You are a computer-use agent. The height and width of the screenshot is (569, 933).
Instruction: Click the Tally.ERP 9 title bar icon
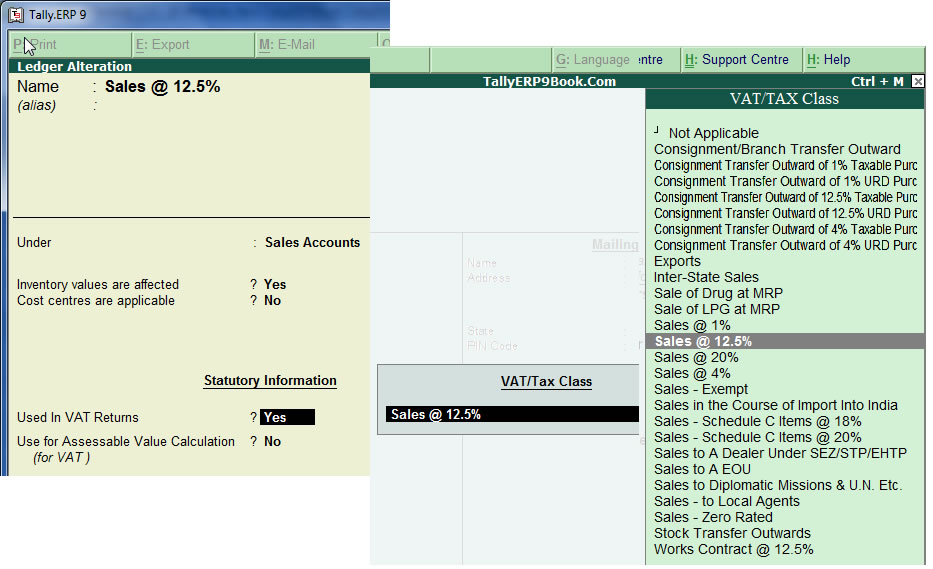pyautogui.click(x=16, y=15)
